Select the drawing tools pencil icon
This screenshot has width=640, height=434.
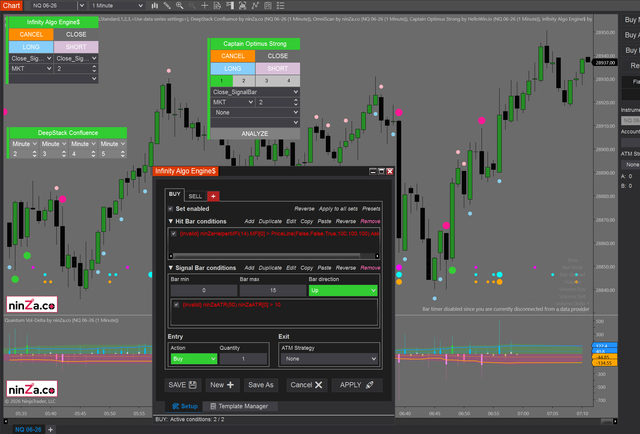point(167,6)
